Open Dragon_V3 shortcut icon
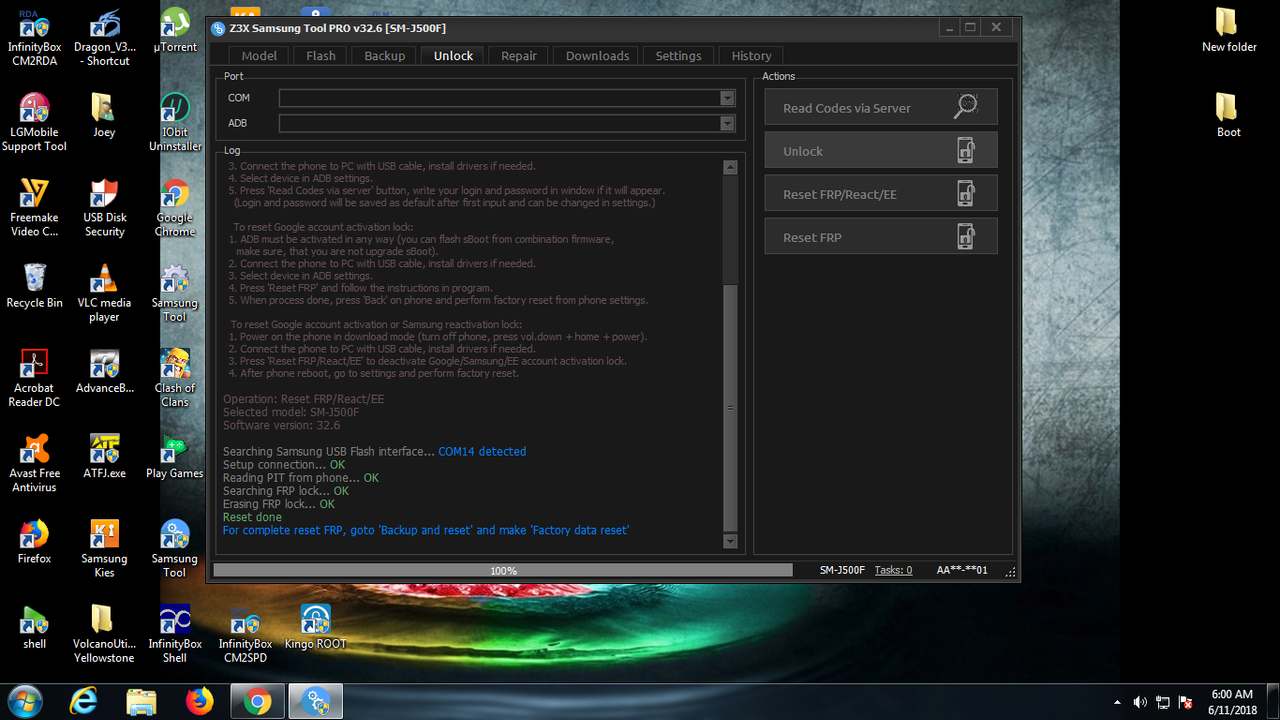The image size is (1280, 720). (x=104, y=38)
